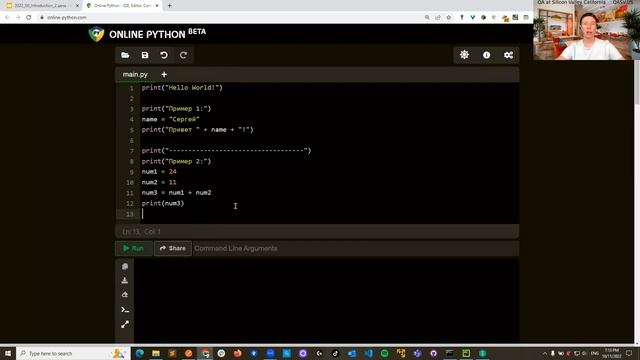Click line 1 print("Hello World!") code
640x360 pixels.
point(182,88)
